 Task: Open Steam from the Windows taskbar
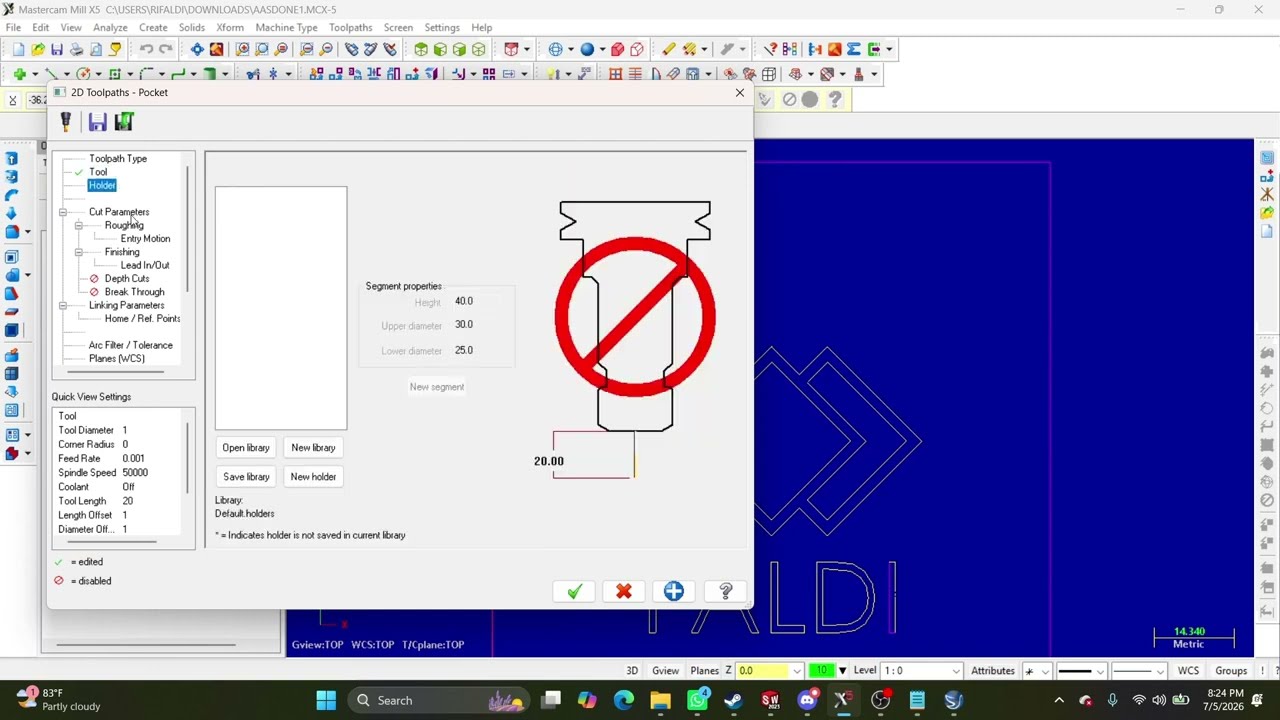pos(733,700)
